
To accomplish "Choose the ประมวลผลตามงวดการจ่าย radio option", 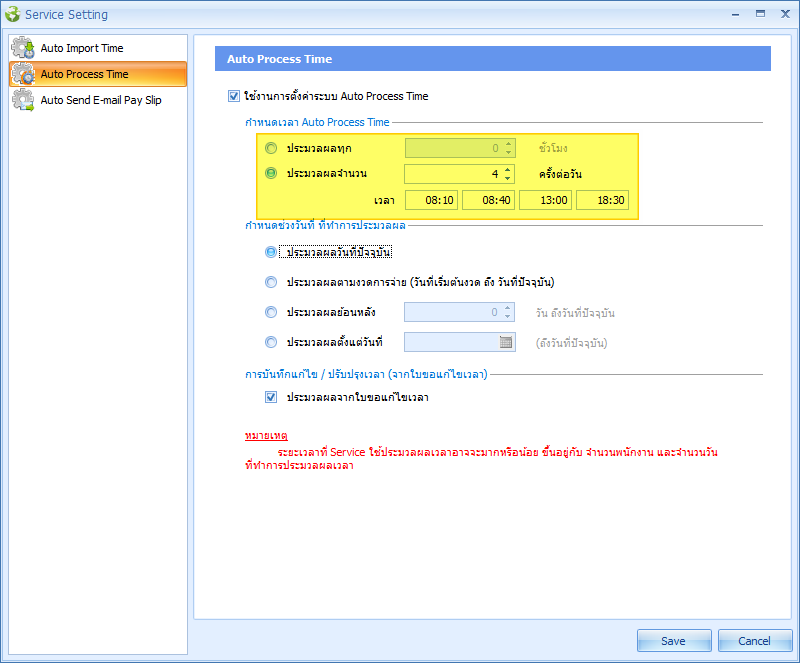I will pyautogui.click(x=271, y=282).
